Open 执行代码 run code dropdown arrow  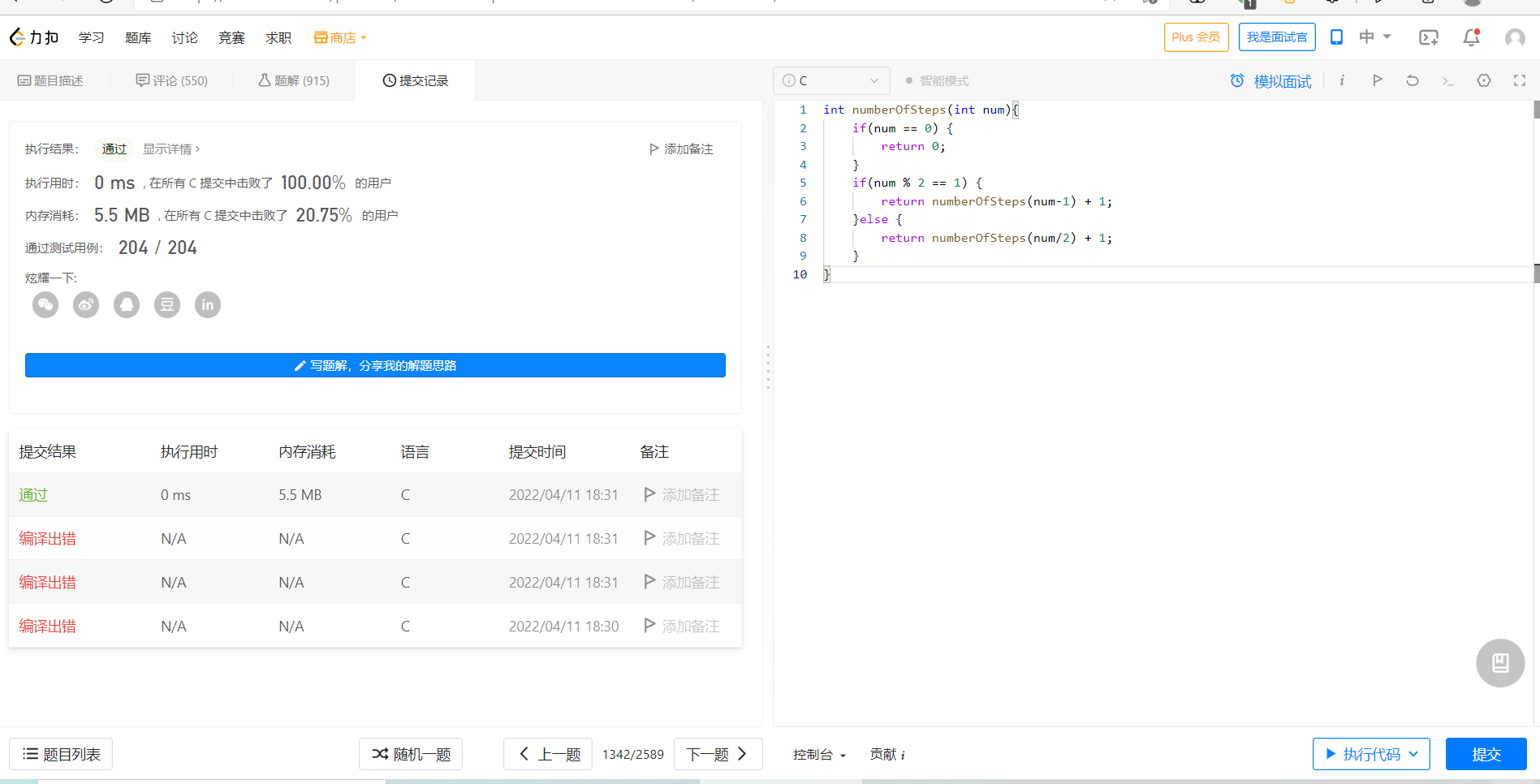[1413, 754]
